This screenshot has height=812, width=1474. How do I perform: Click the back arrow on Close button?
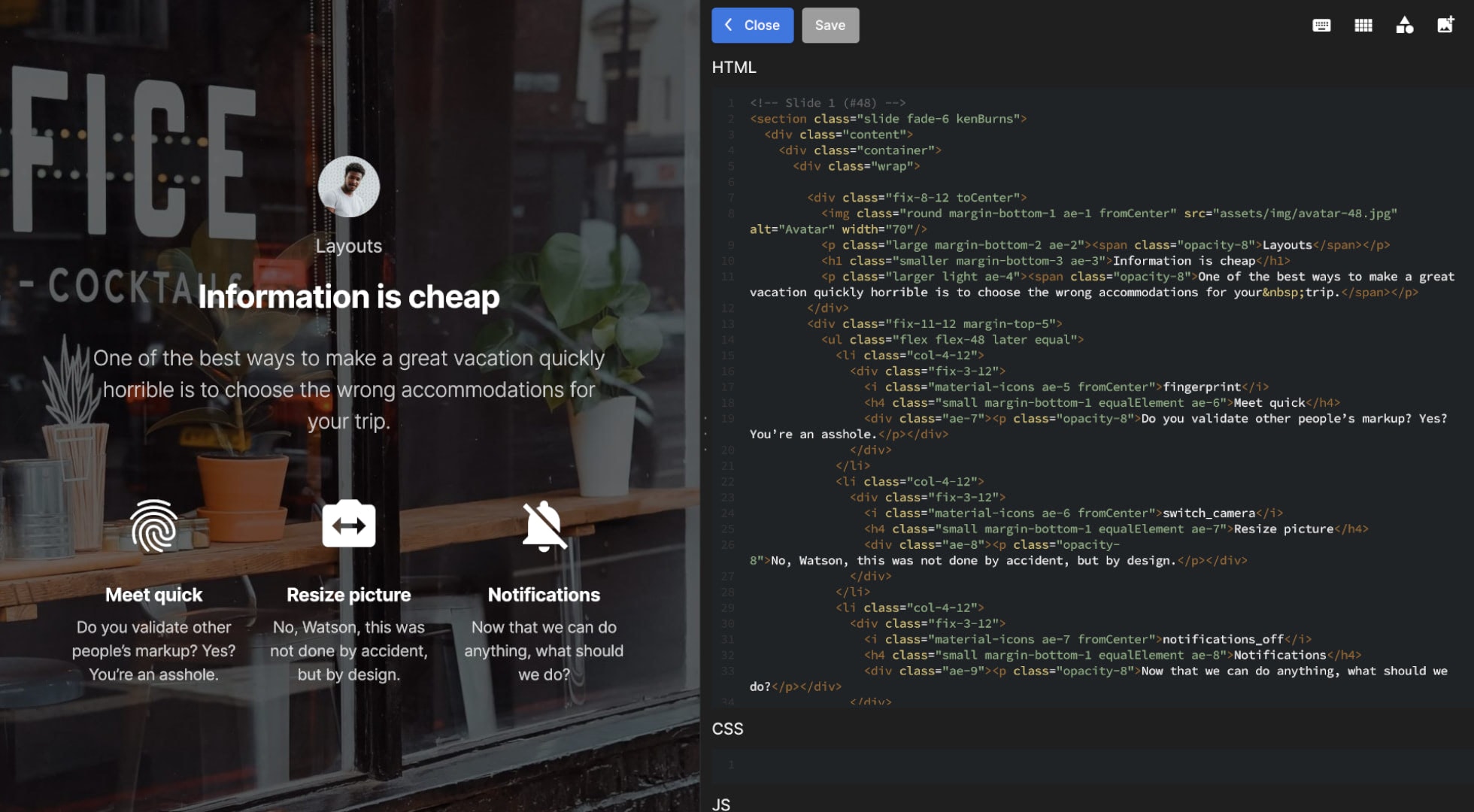pyautogui.click(x=729, y=24)
